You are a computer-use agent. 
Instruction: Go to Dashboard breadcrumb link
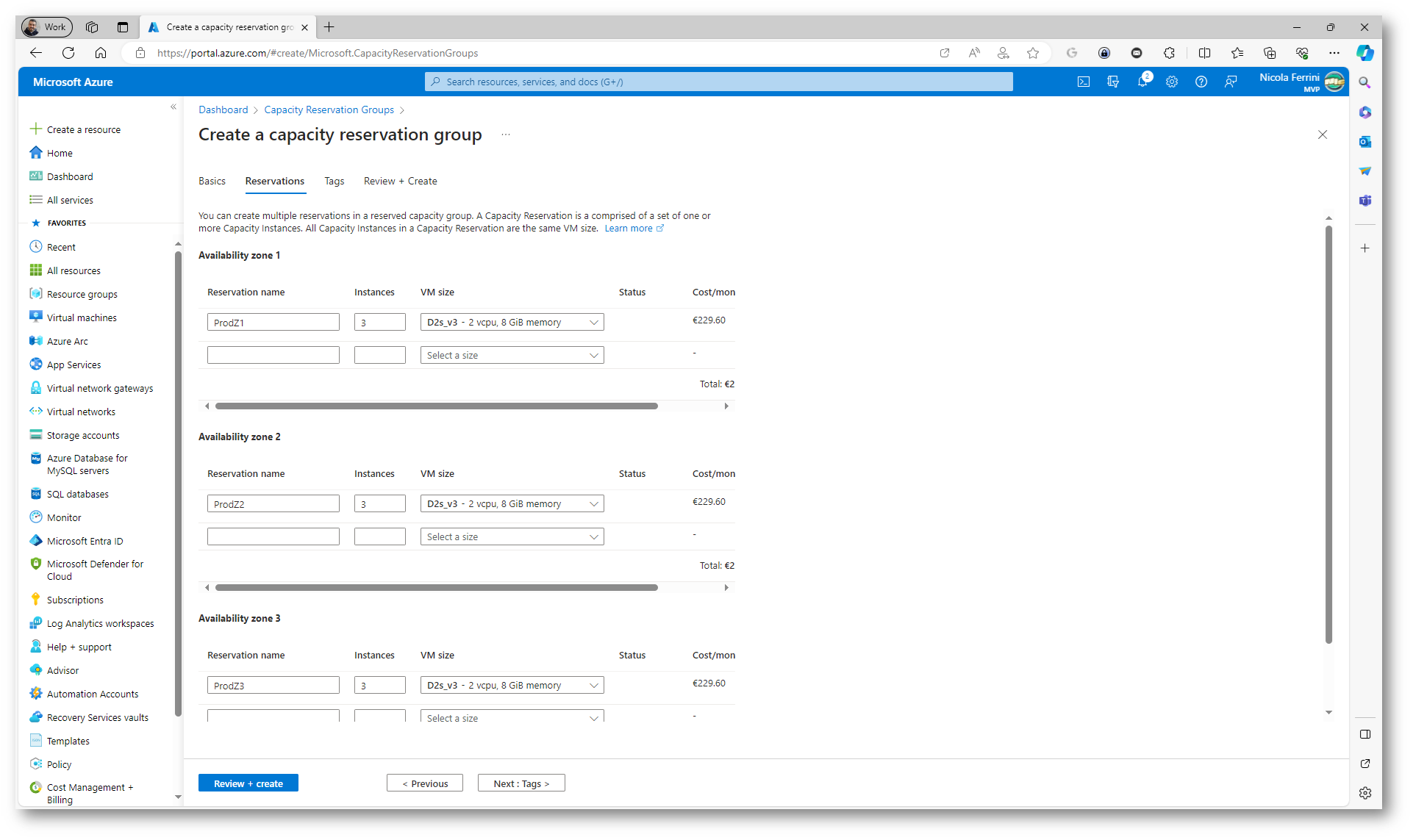click(x=223, y=110)
